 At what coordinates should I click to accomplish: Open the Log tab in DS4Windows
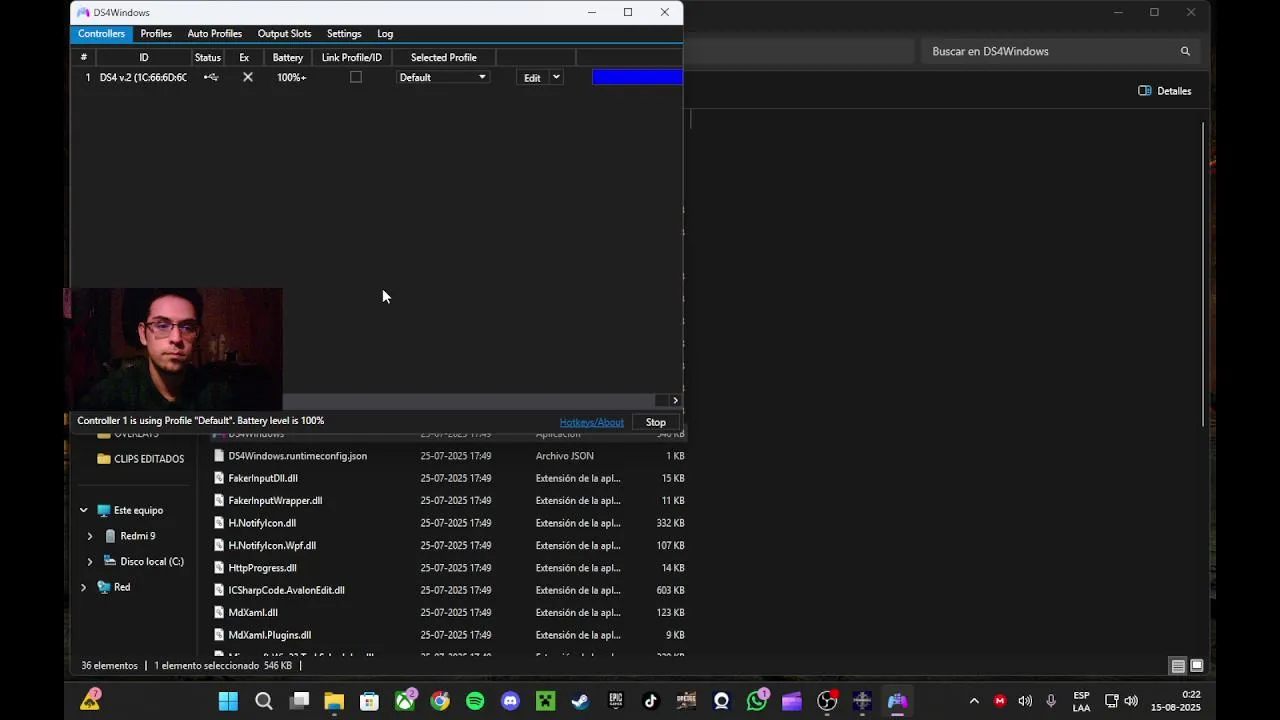(385, 34)
